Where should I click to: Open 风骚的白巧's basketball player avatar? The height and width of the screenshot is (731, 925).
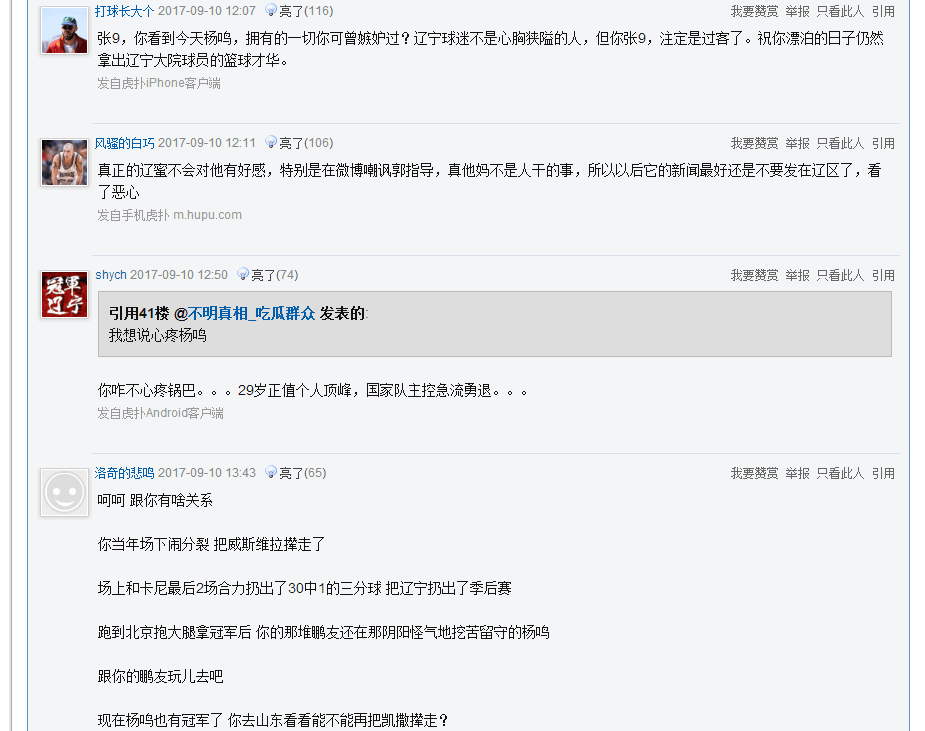click(x=64, y=163)
